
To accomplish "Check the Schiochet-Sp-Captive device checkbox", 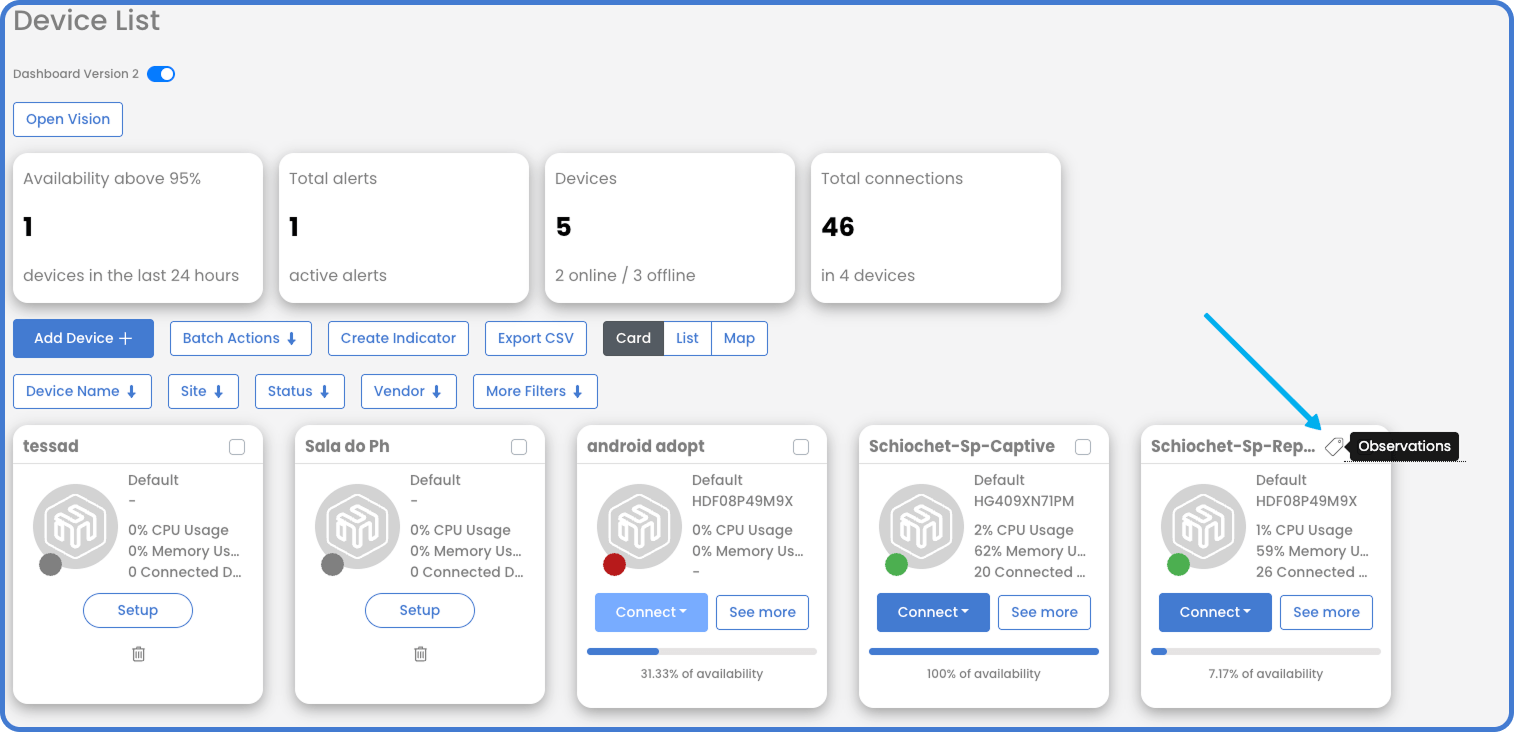I will (x=1082, y=447).
